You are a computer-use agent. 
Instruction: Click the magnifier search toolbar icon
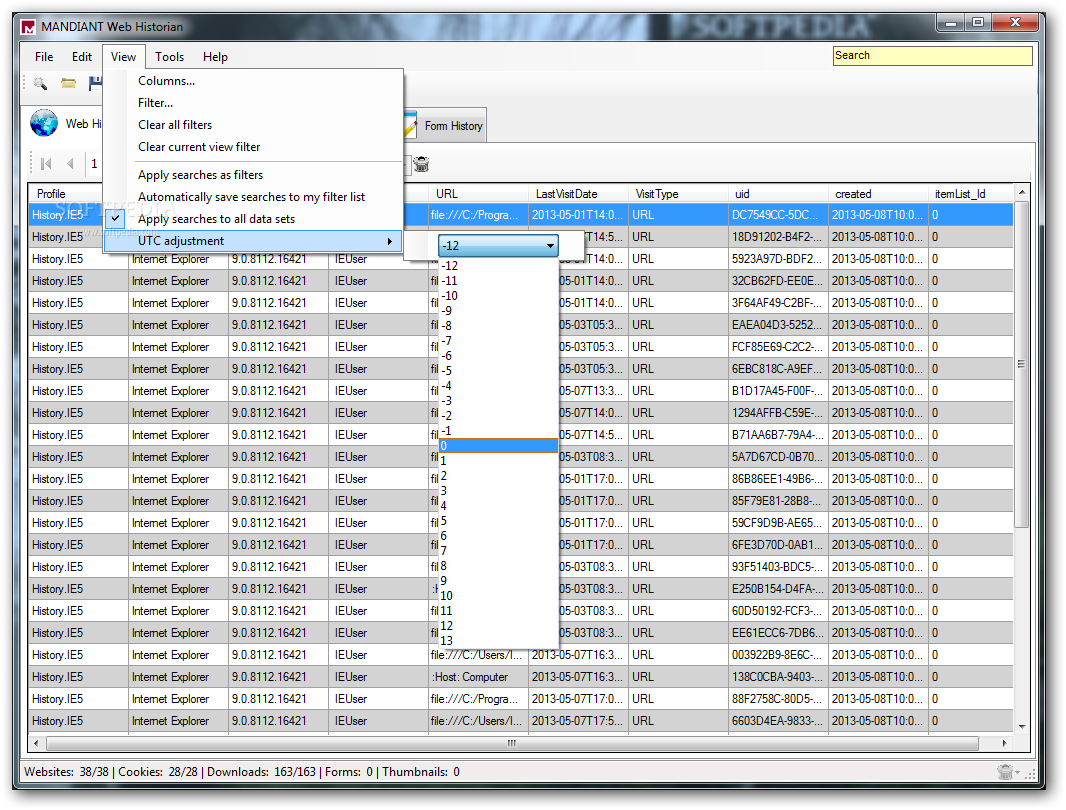[x=40, y=84]
